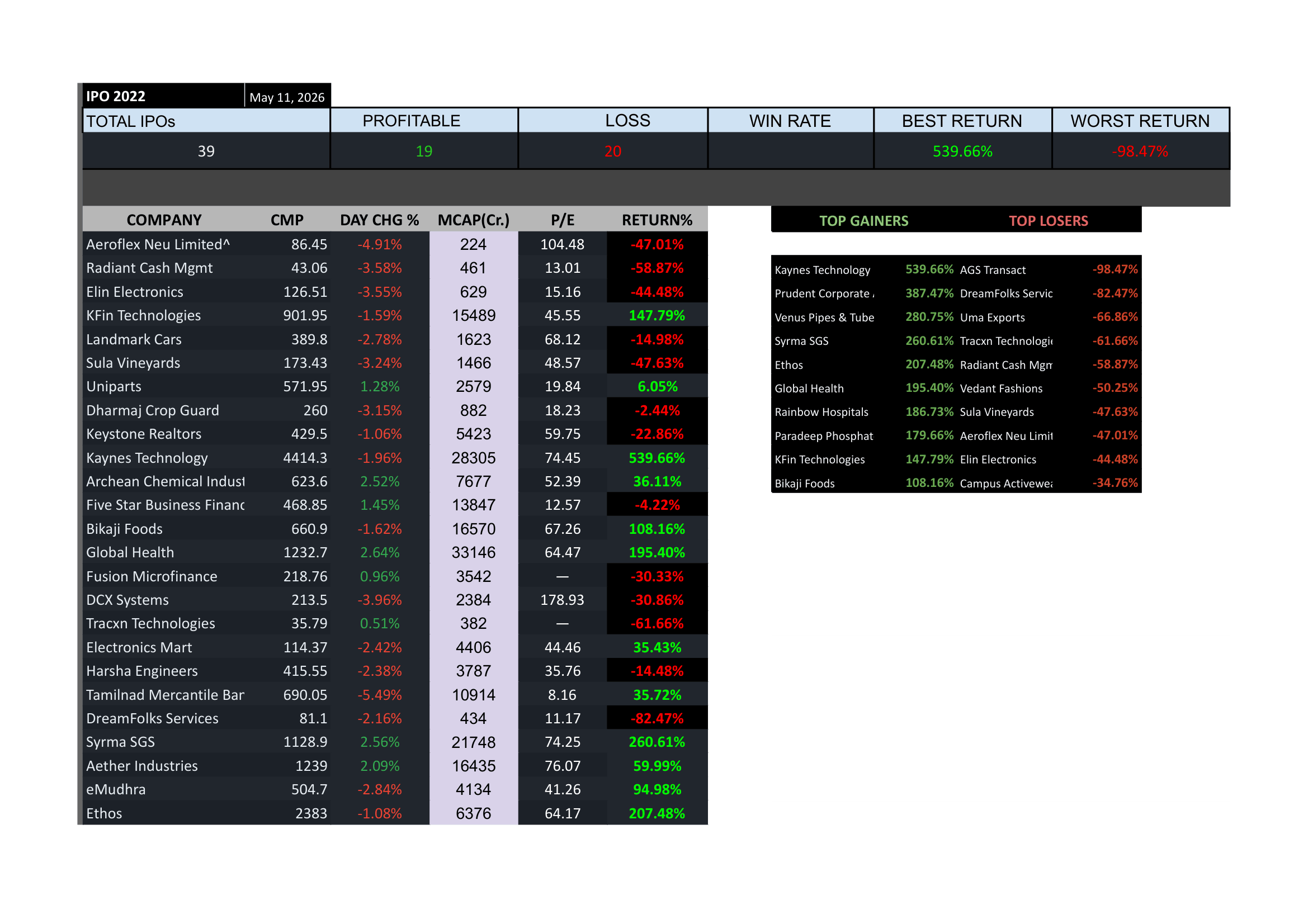Click the LOSS header cell
Screen dimensions: 1308x924
612,121
